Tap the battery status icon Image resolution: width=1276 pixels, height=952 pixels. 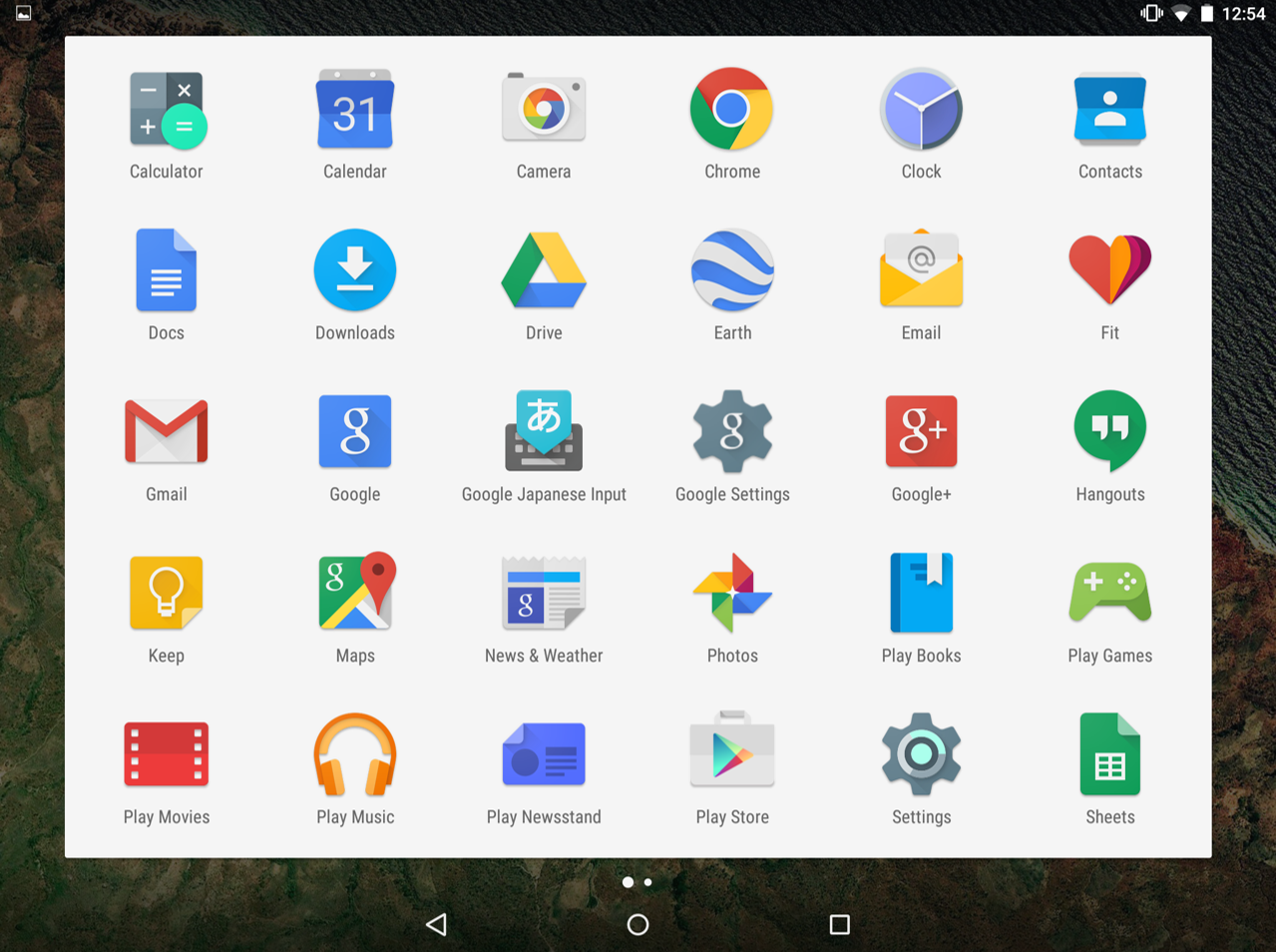(1207, 13)
